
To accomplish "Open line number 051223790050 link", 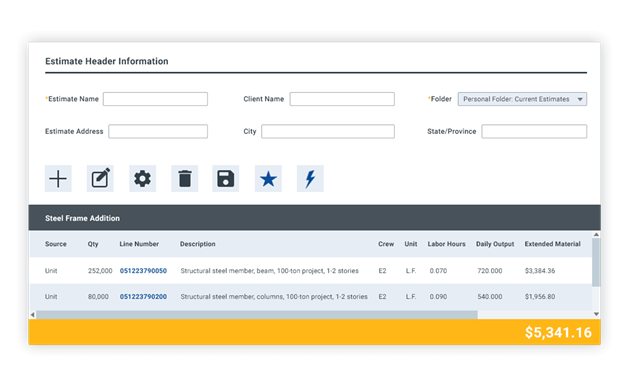I will (143, 271).
